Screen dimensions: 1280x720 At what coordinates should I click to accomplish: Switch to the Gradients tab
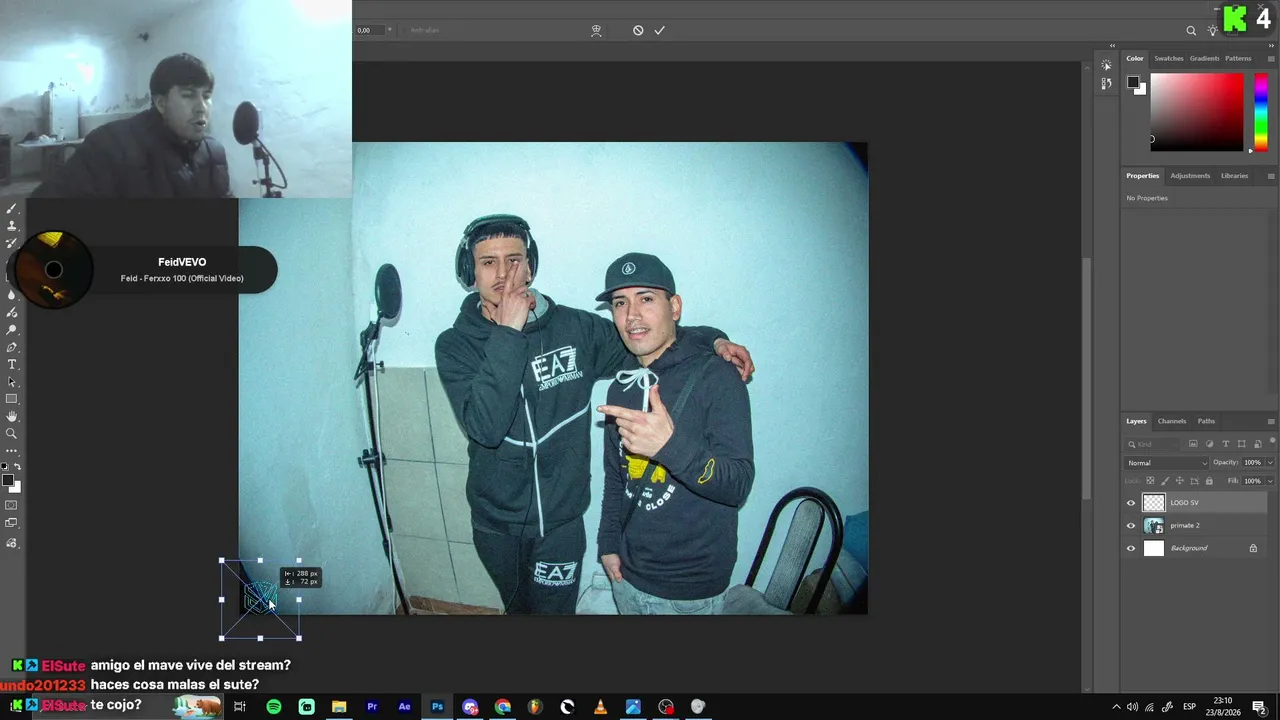pyautogui.click(x=1204, y=58)
